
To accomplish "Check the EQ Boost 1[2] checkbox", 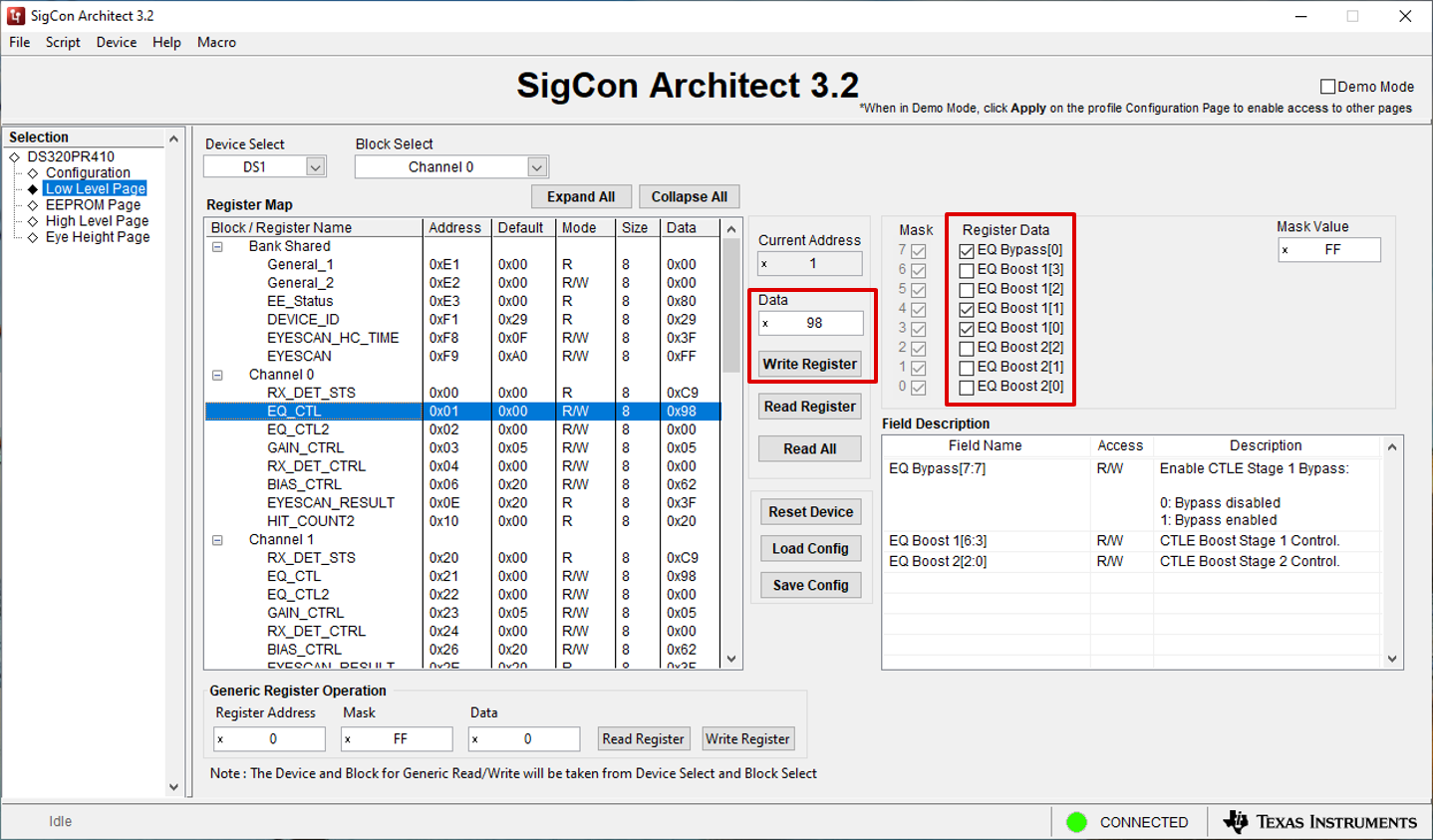I will point(966,290).
